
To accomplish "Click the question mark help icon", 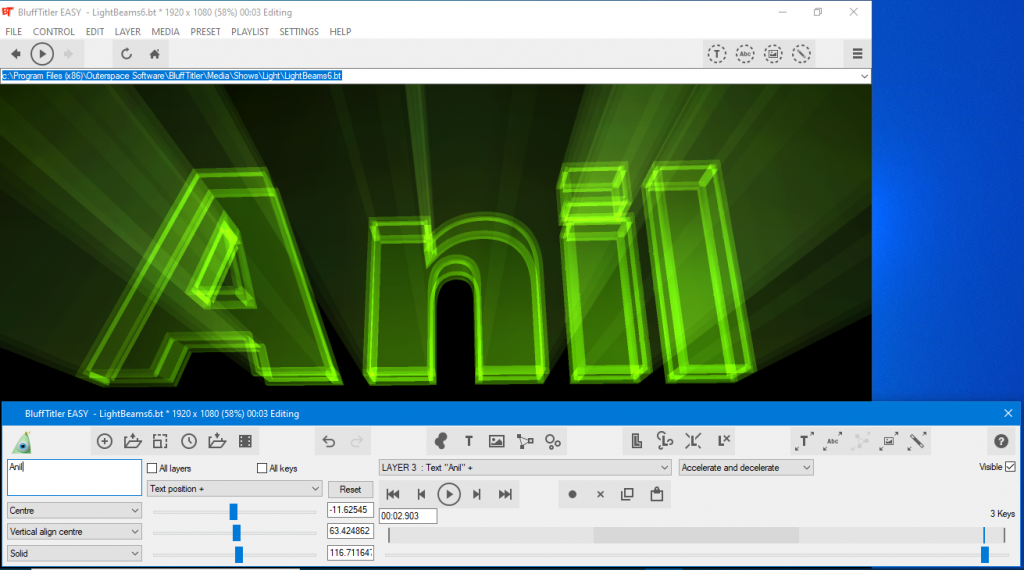I will [1000, 441].
